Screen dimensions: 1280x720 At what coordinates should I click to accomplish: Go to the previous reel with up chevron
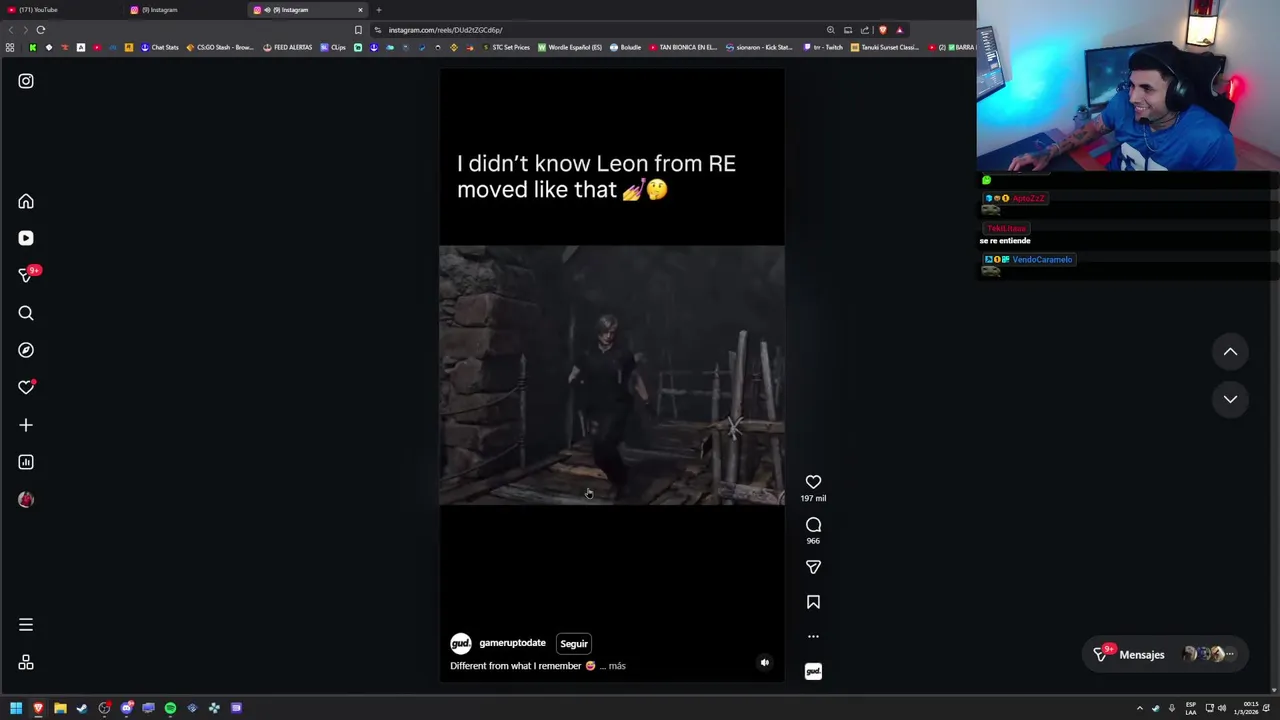pos(1230,352)
